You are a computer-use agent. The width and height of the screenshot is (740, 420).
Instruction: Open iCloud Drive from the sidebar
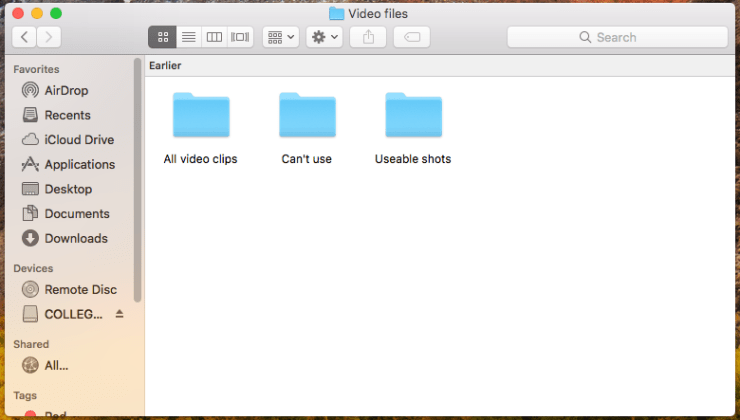[79, 140]
